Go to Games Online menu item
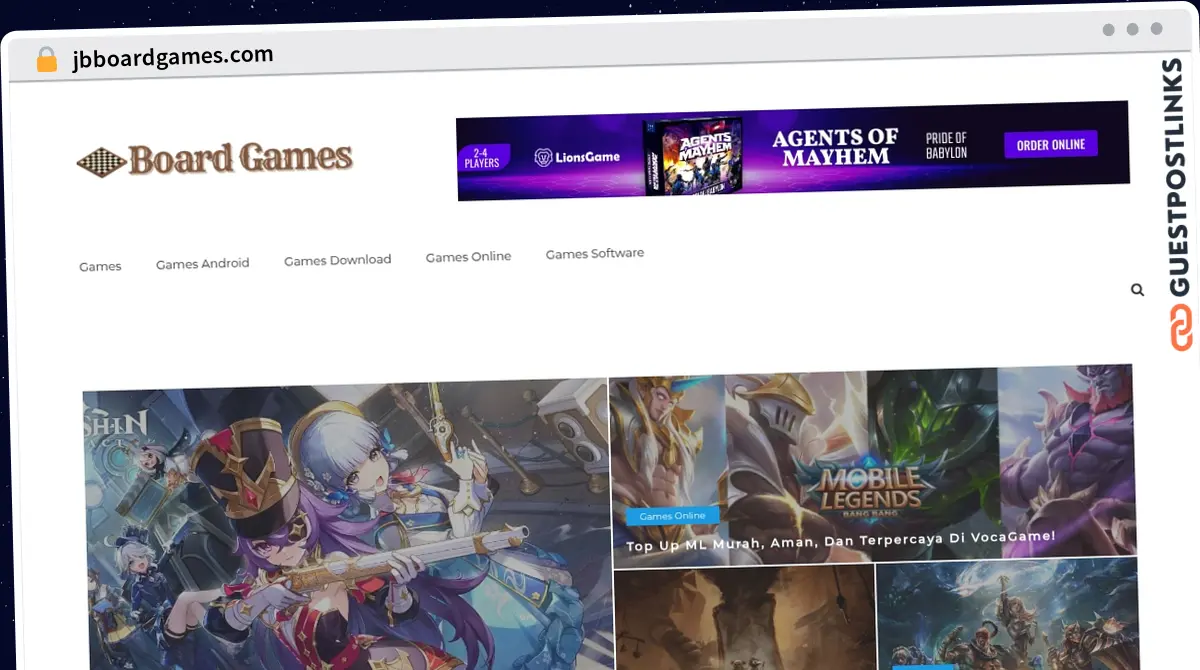 (468, 257)
